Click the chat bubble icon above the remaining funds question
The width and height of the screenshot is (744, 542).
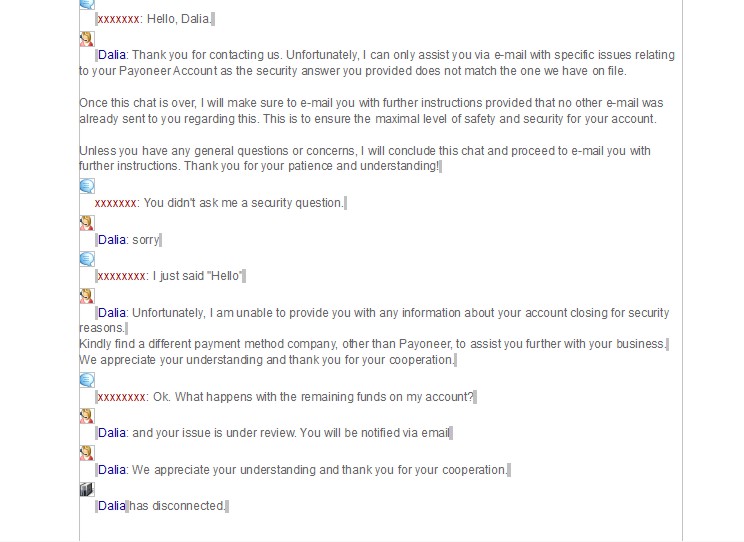point(87,380)
